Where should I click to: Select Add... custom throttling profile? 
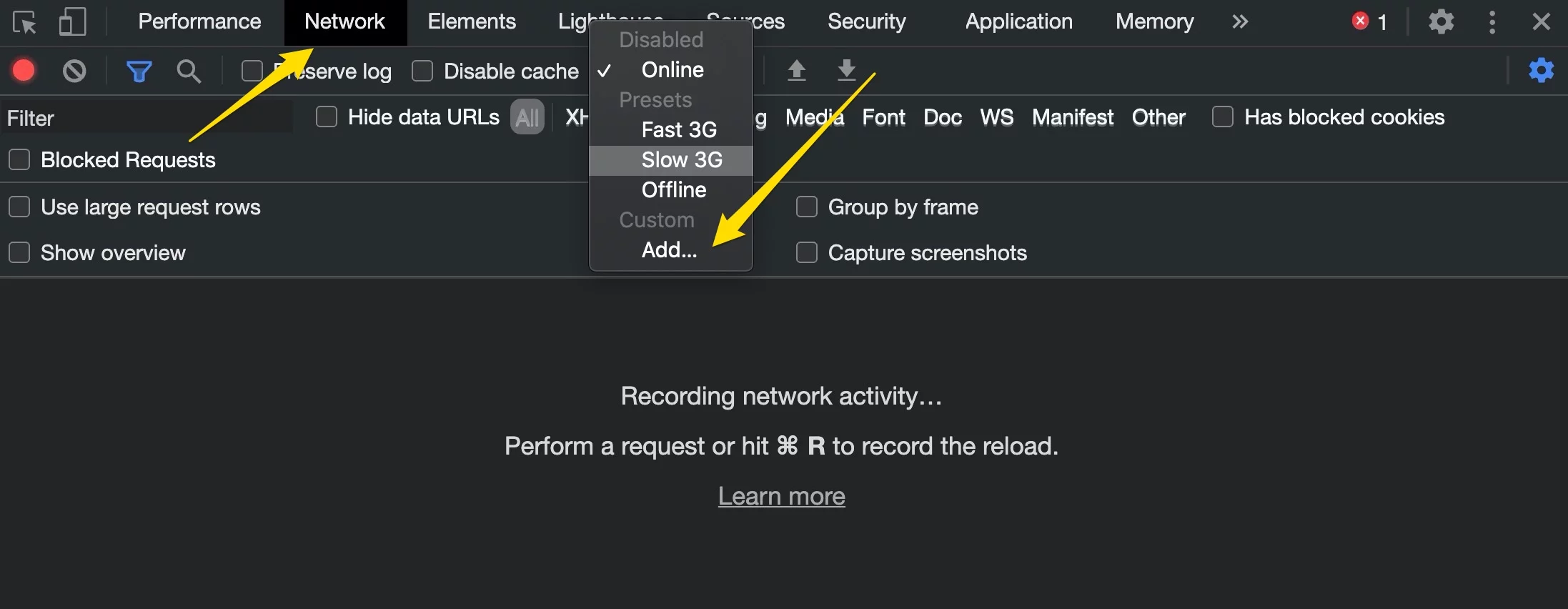pyautogui.click(x=671, y=249)
